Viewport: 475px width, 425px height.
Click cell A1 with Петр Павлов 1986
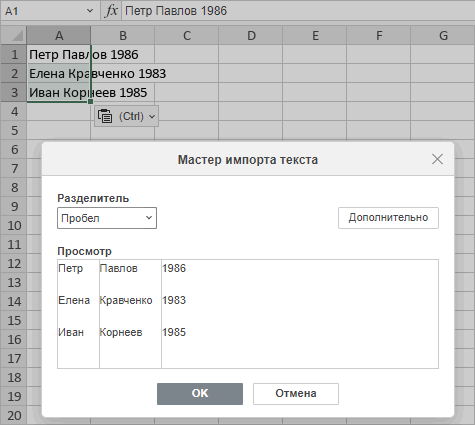pos(59,54)
